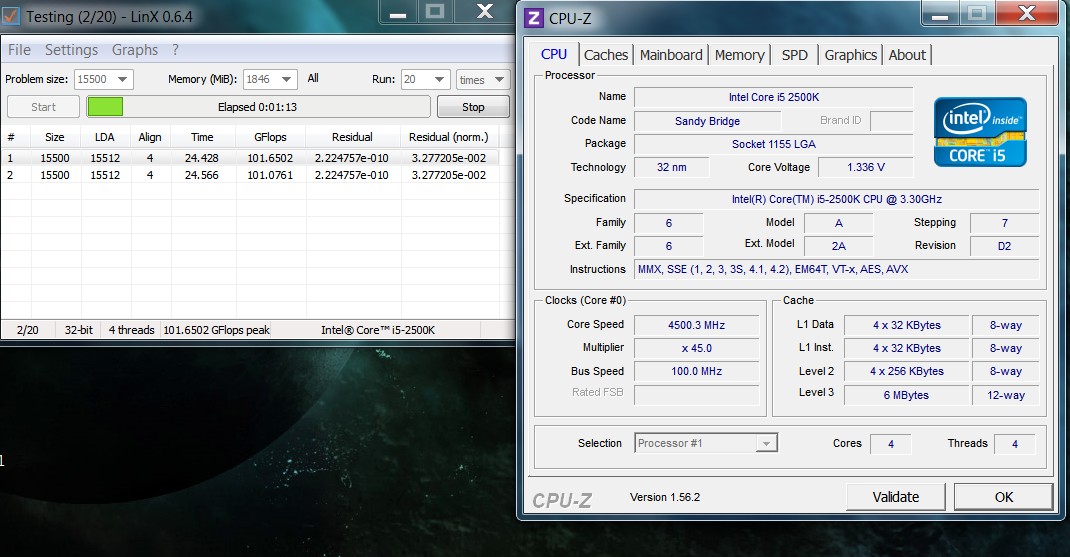
Task: Click the Cores count field
Action: pyautogui.click(x=891, y=444)
